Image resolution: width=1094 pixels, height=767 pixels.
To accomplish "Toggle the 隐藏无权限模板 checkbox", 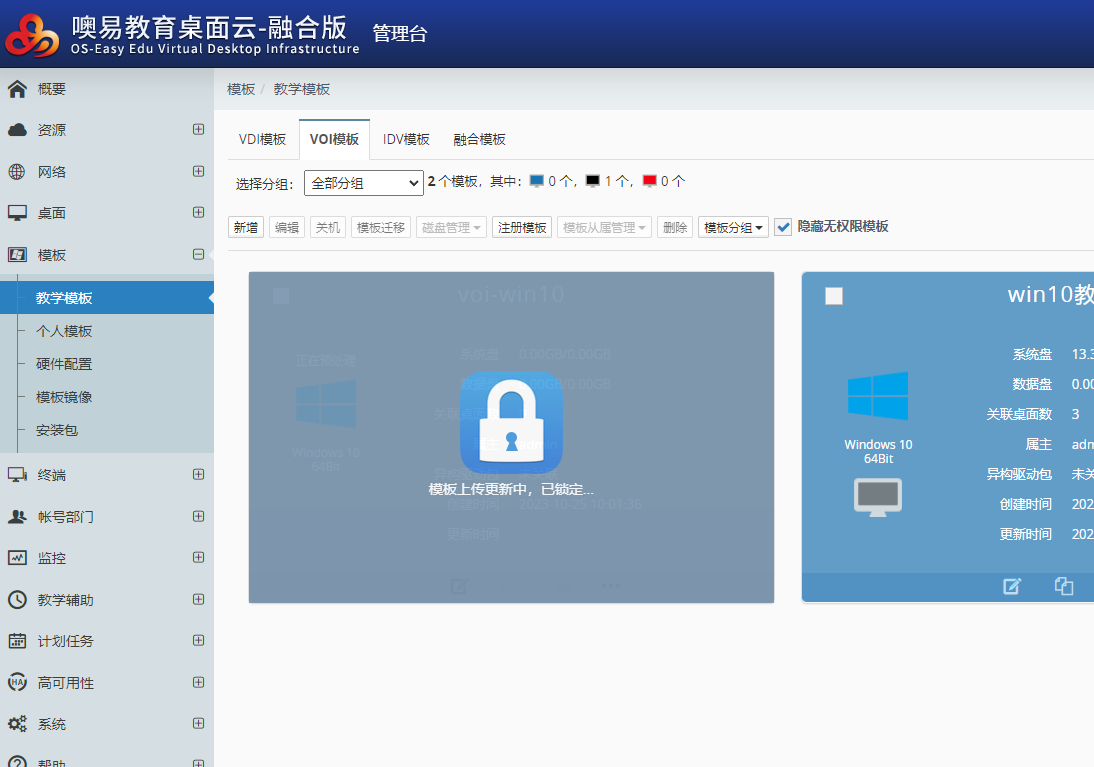I will click(x=783, y=227).
